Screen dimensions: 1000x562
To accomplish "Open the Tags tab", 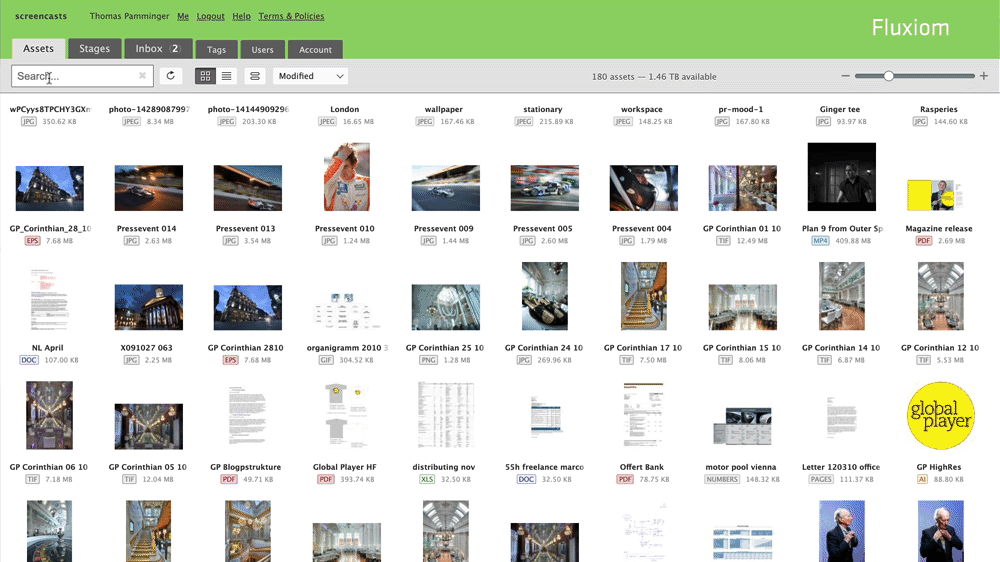I will tap(216, 49).
